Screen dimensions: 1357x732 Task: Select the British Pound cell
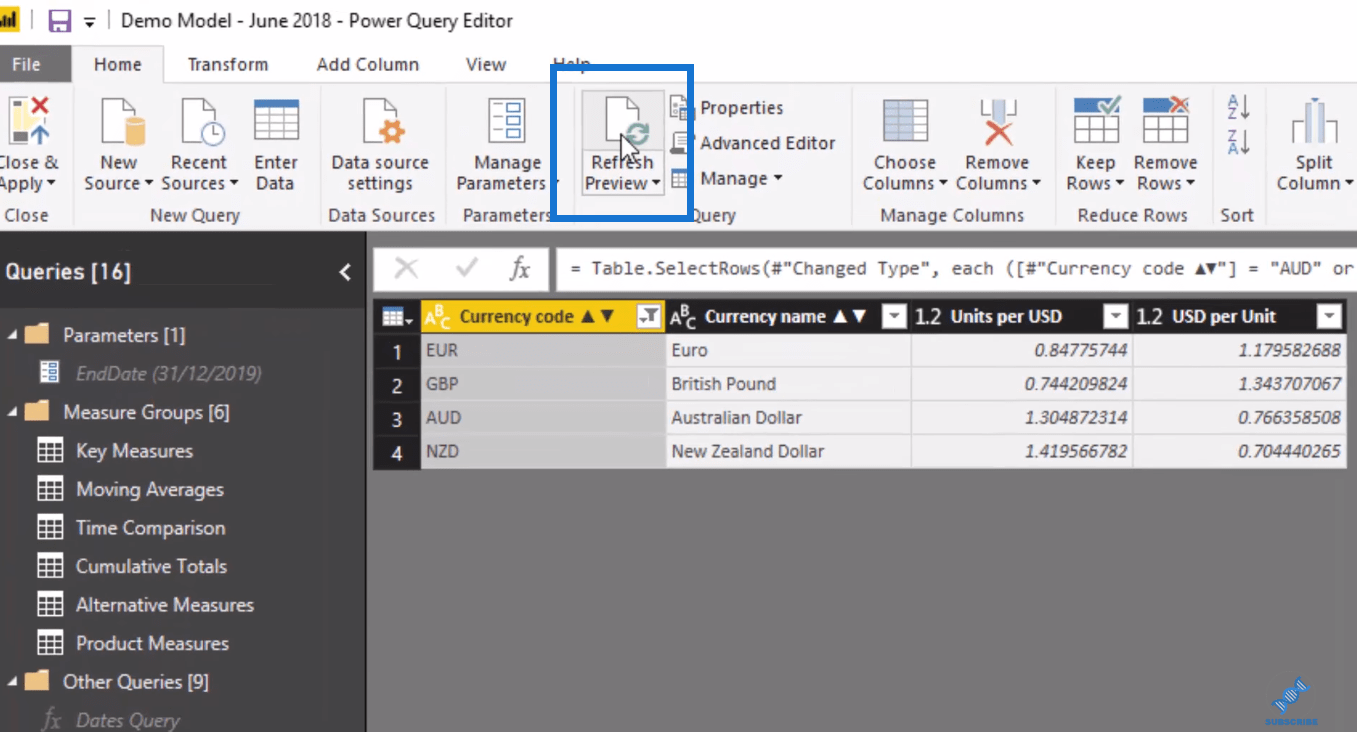pos(789,384)
